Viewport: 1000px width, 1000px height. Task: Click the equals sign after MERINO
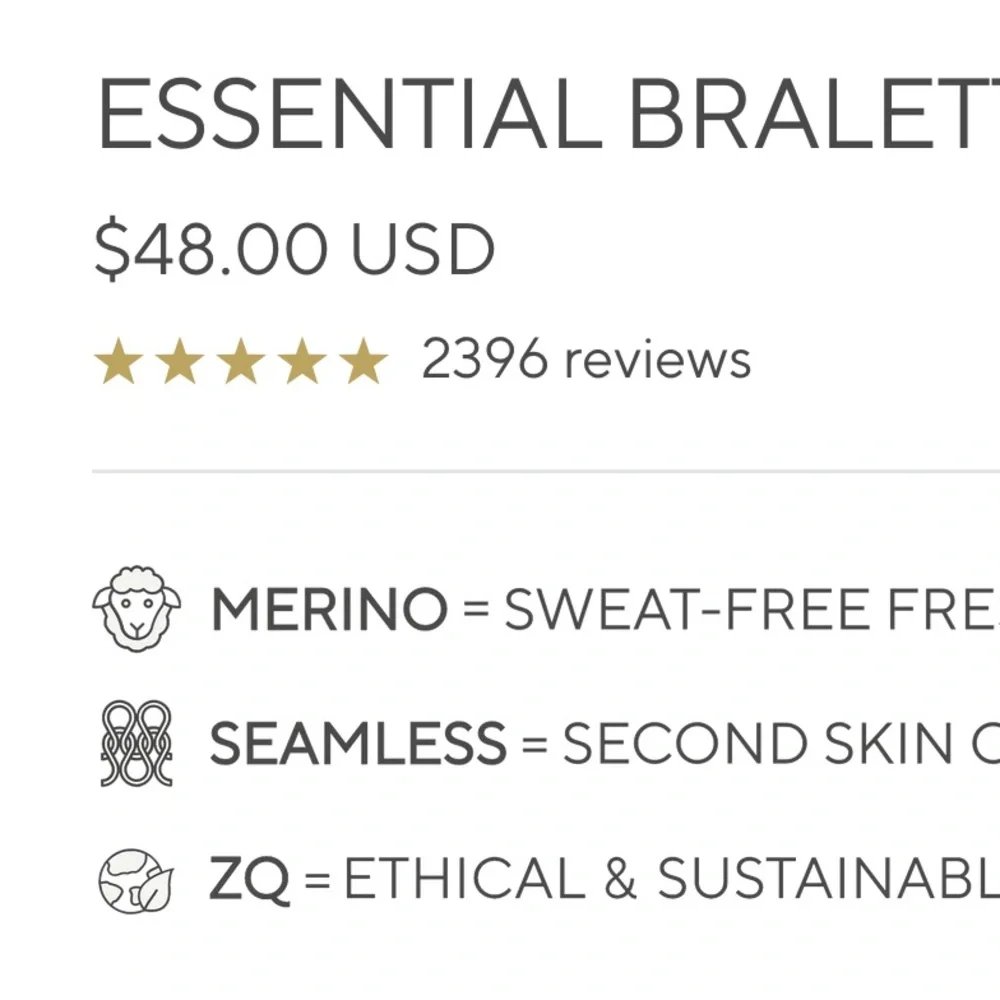click(x=476, y=609)
